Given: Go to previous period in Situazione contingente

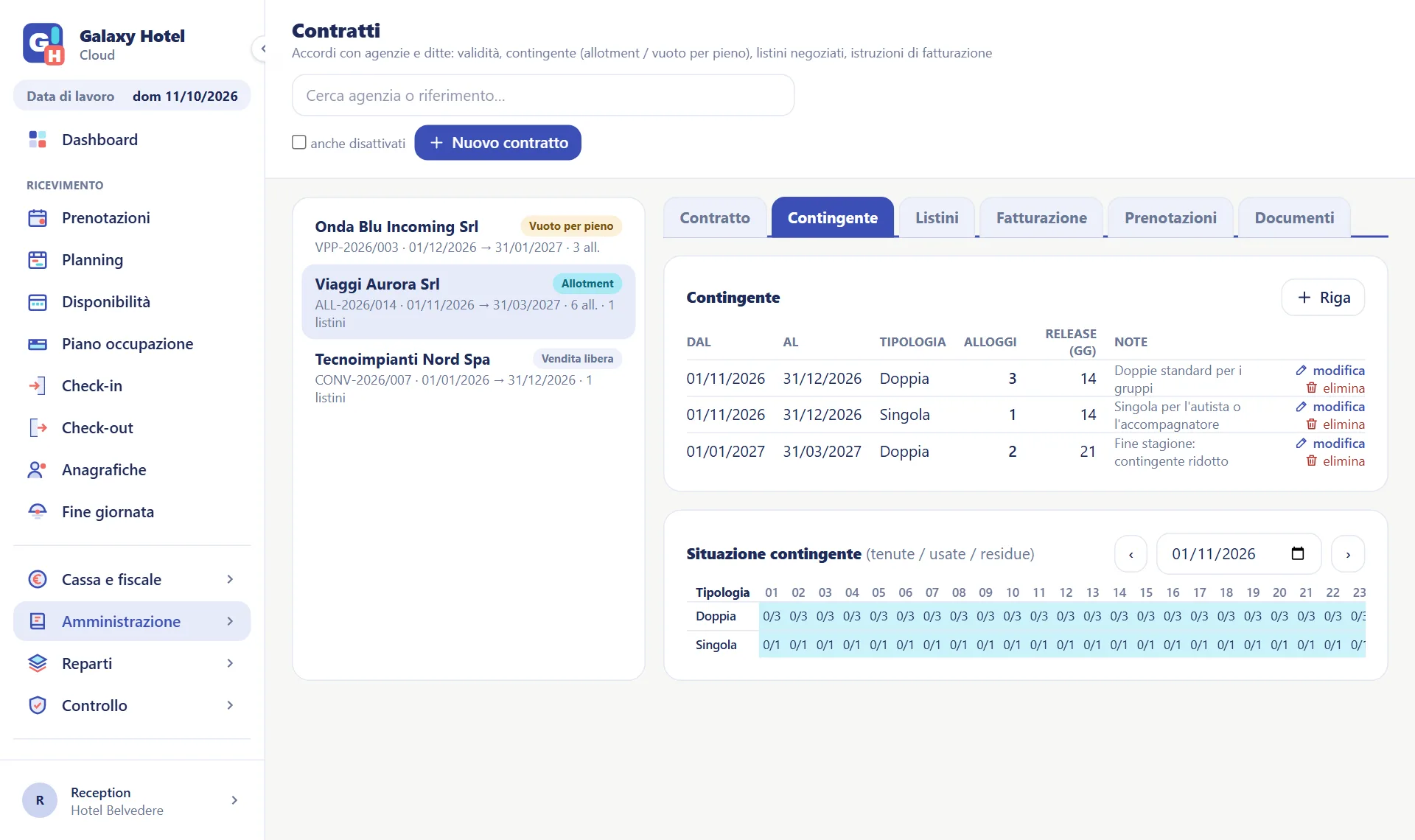Looking at the screenshot, I should tap(1131, 554).
